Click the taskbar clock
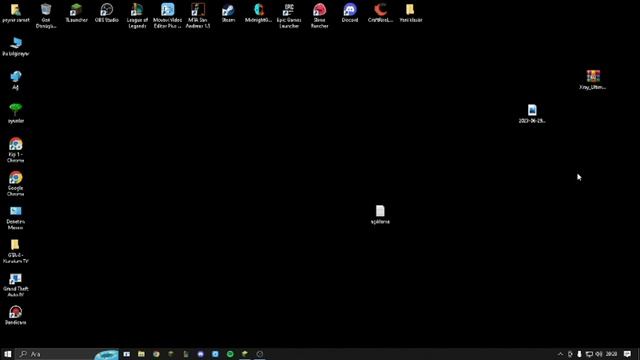The width and height of the screenshot is (640, 360). click(611, 354)
